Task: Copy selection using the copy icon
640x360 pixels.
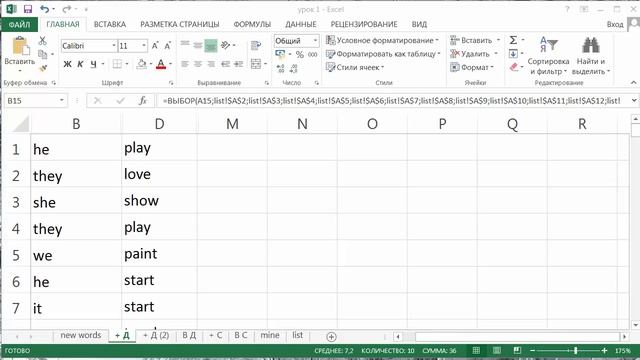Action: click(x=42, y=54)
